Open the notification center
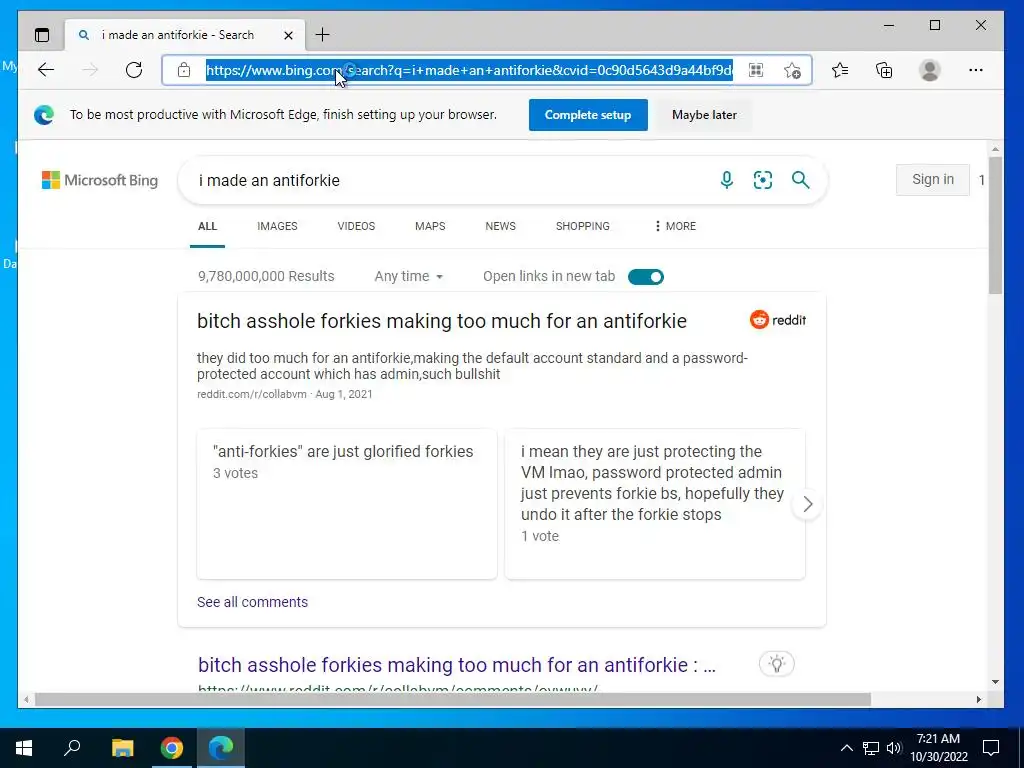 pyautogui.click(x=991, y=748)
